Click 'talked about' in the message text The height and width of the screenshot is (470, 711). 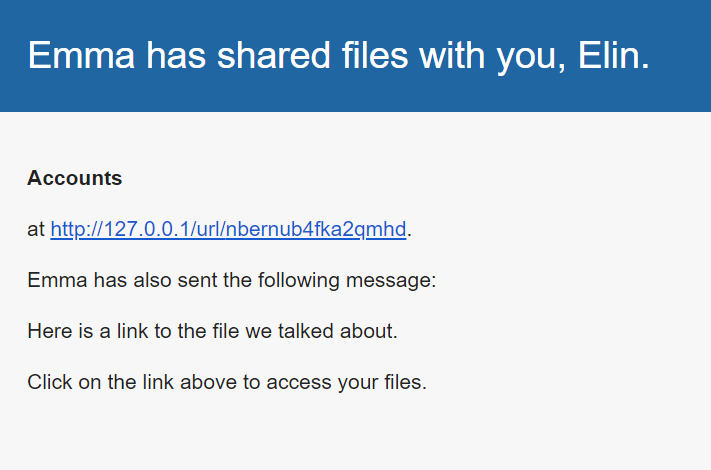click(x=341, y=331)
